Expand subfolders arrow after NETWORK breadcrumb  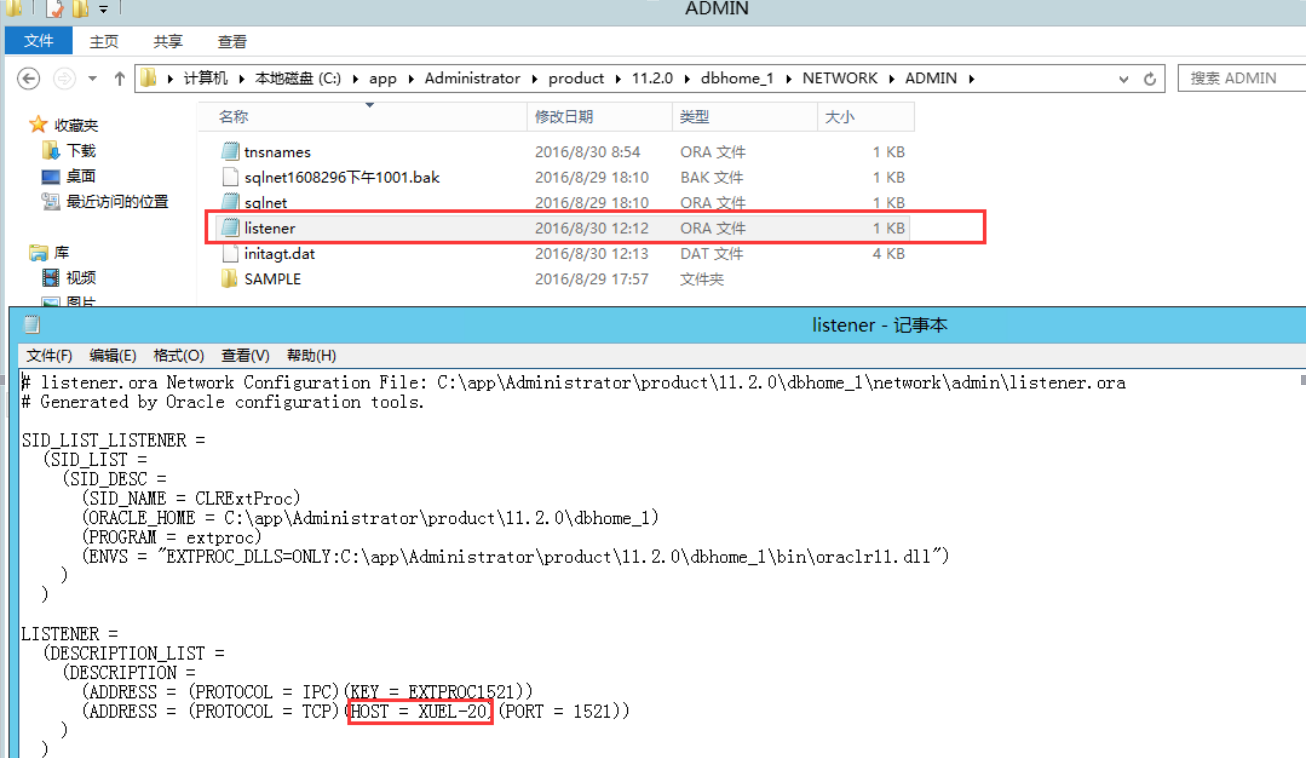pos(892,79)
